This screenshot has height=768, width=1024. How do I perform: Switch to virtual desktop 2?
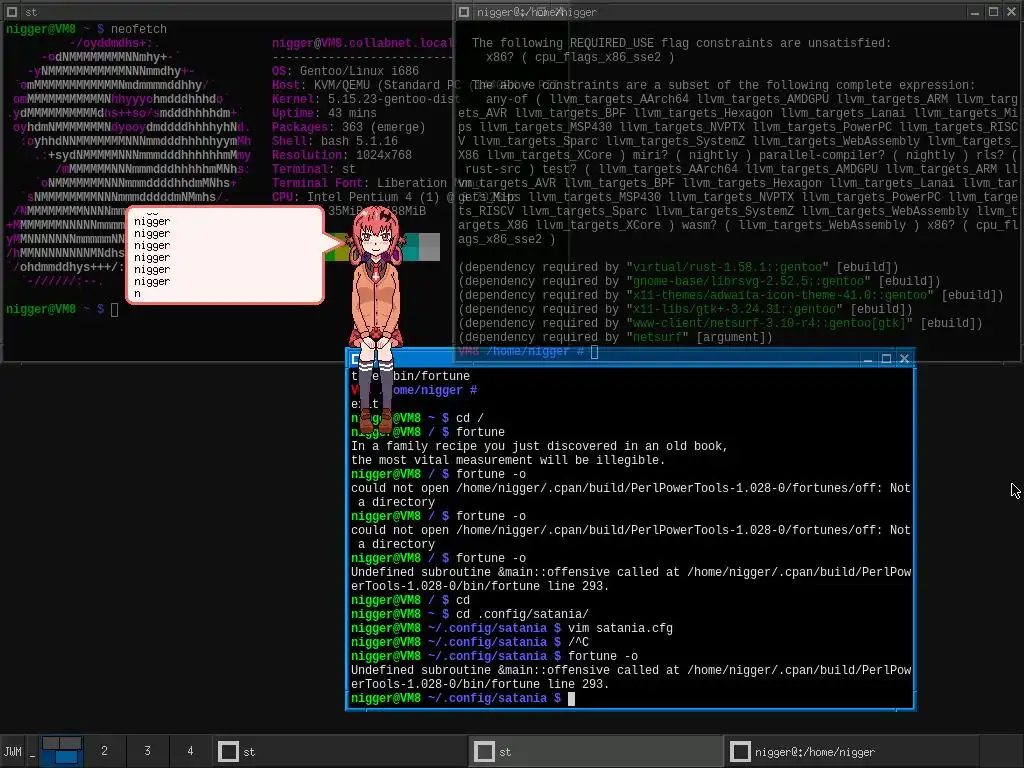coord(104,751)
